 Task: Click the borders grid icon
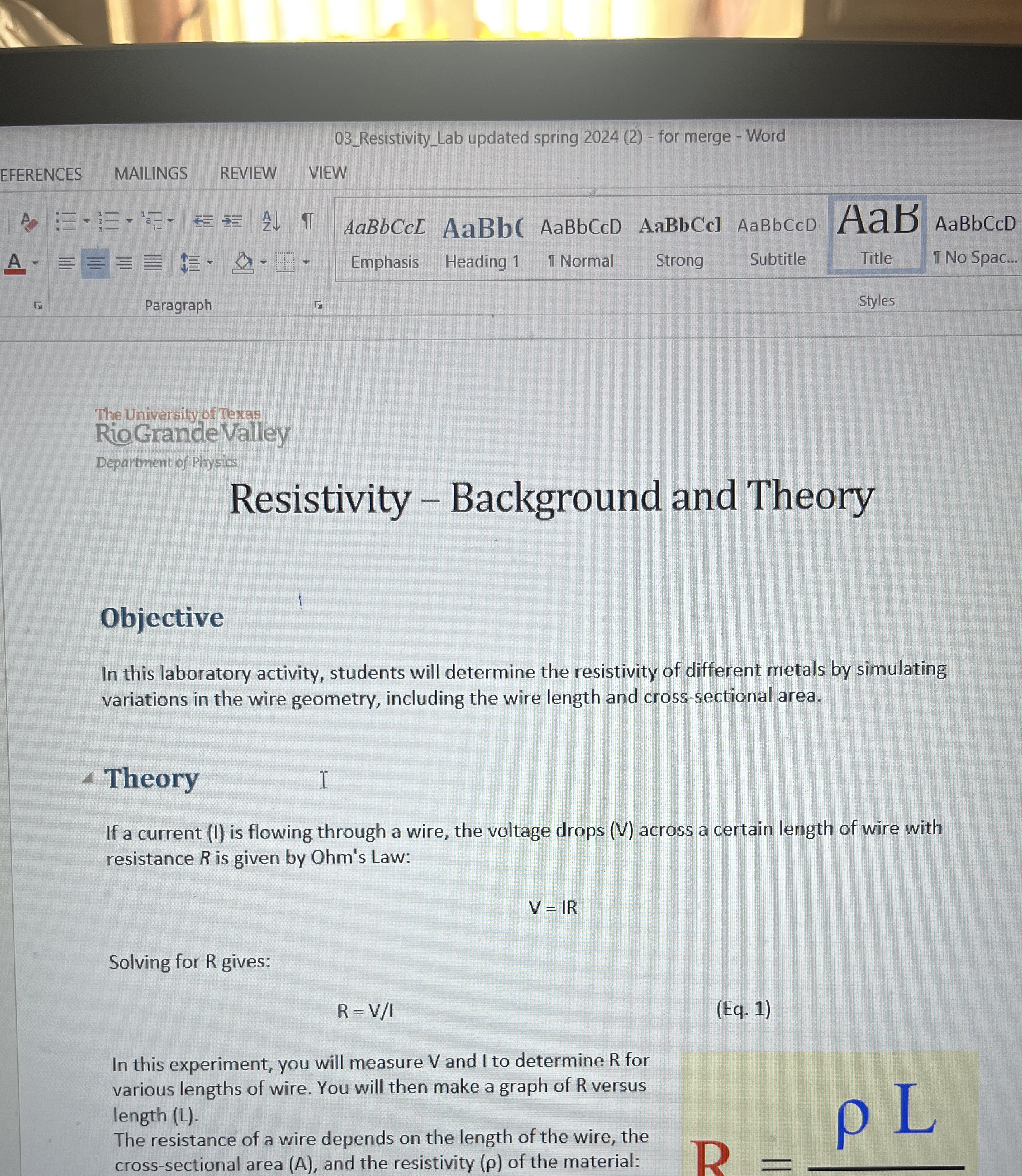pyautogui.click(x=285, y=262)
